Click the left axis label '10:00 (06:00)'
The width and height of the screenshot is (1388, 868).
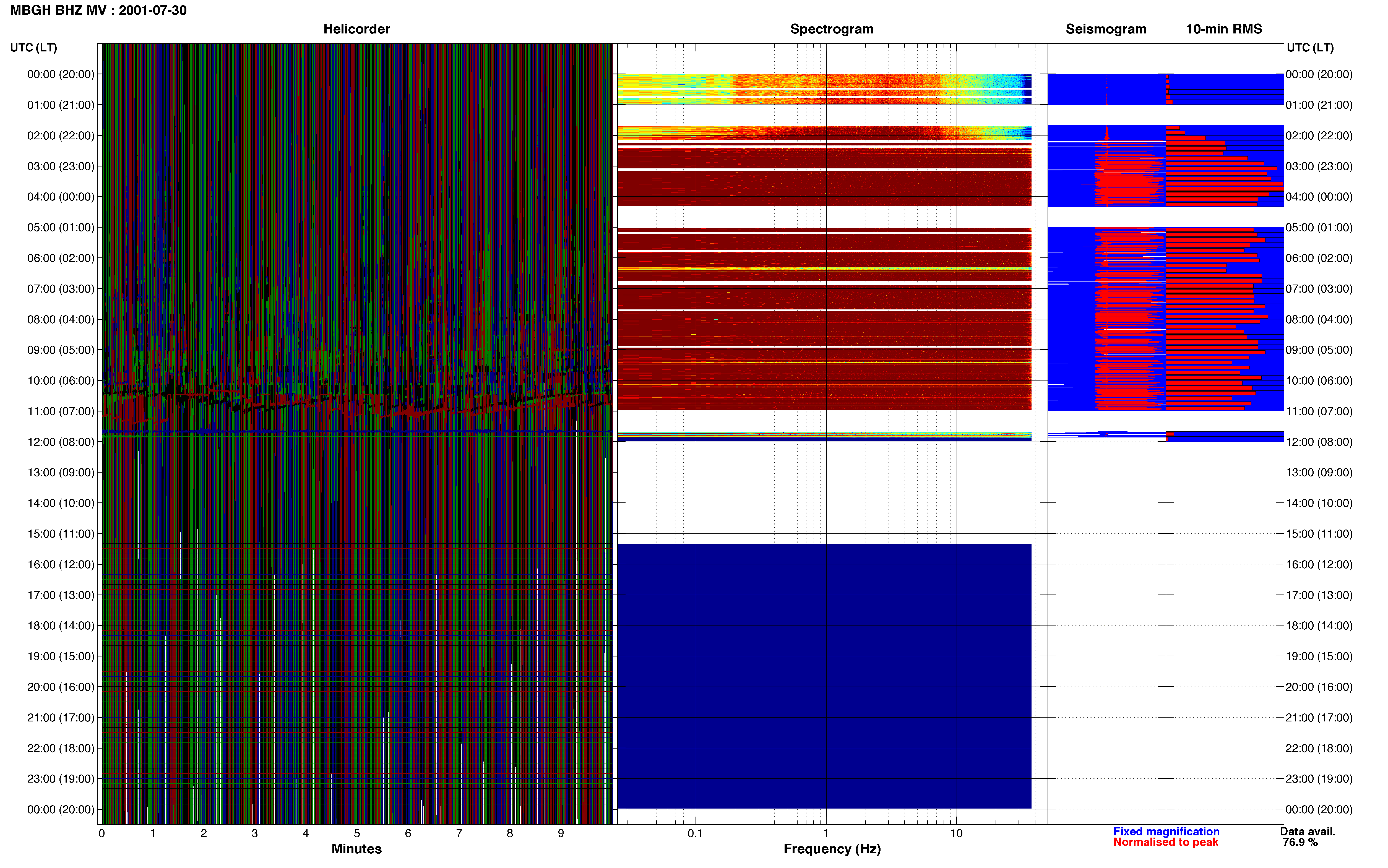tap(61, 380)
